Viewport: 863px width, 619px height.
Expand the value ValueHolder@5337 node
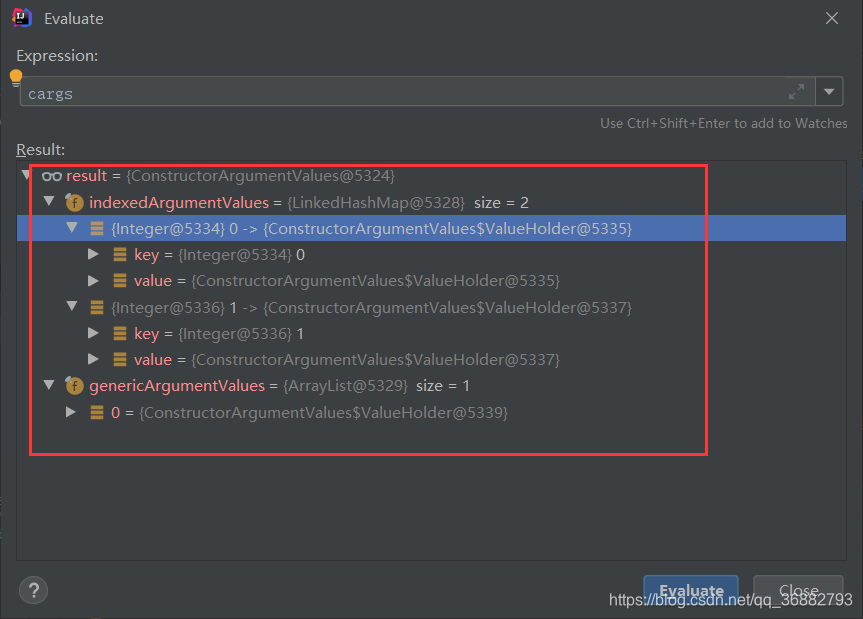tap(94, 359)
